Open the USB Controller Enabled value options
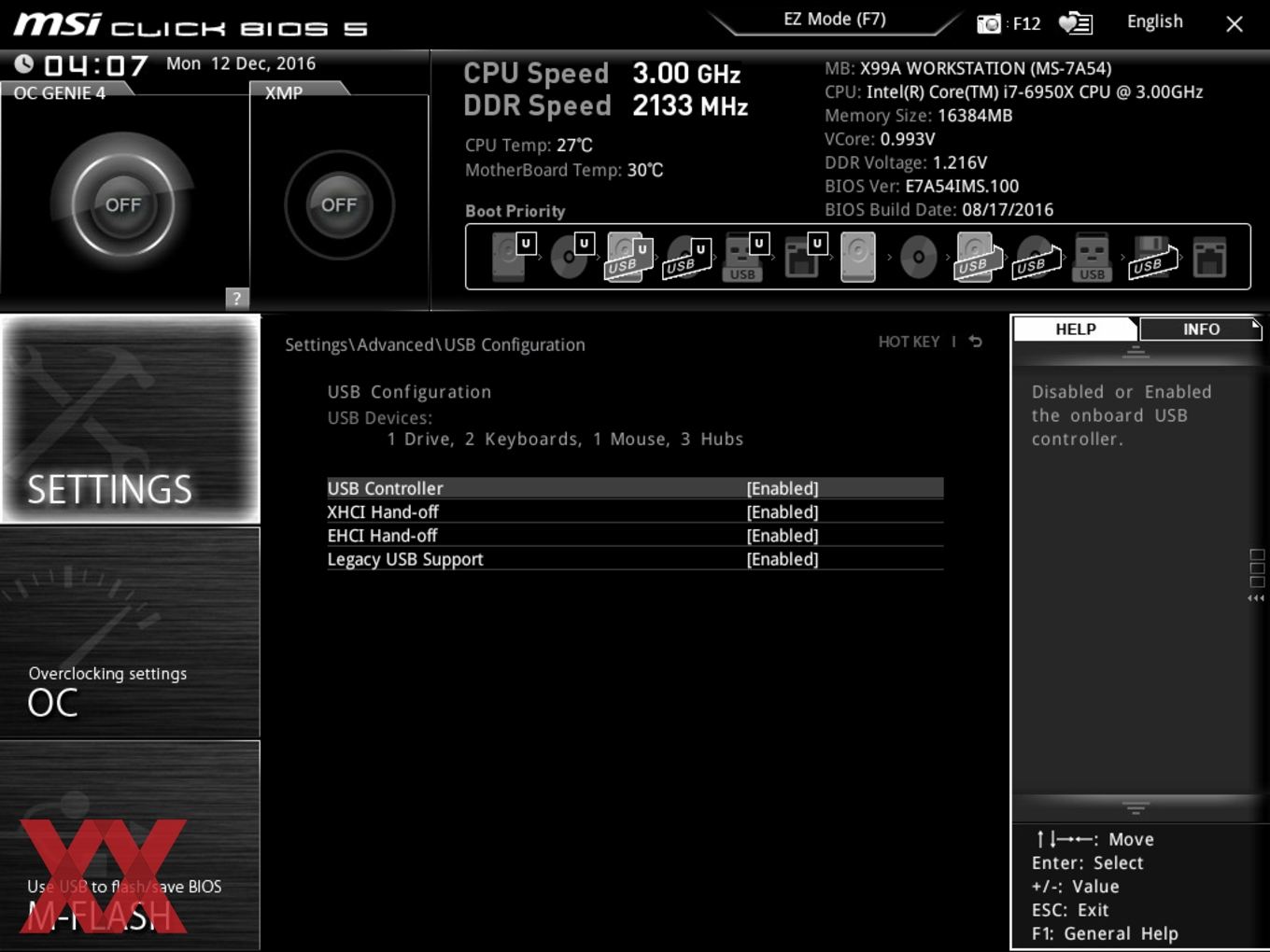This screenshot has width=1270, height=952. tap(783, 488)
